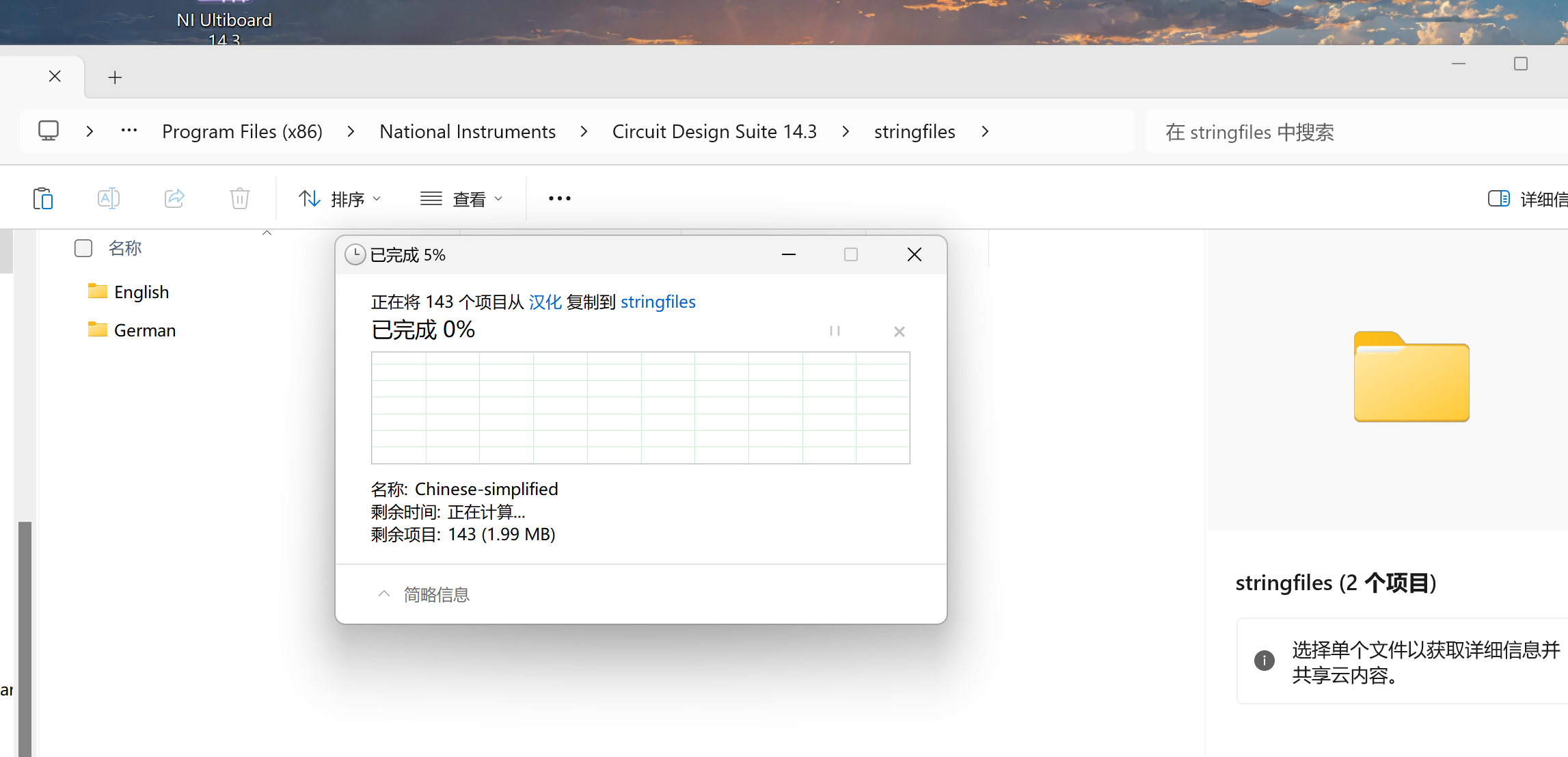Expand the chevron after stringfiles breadcrumb
Image resolution: width=1568 pixels, height=757 pixels.
pos(985,131)
